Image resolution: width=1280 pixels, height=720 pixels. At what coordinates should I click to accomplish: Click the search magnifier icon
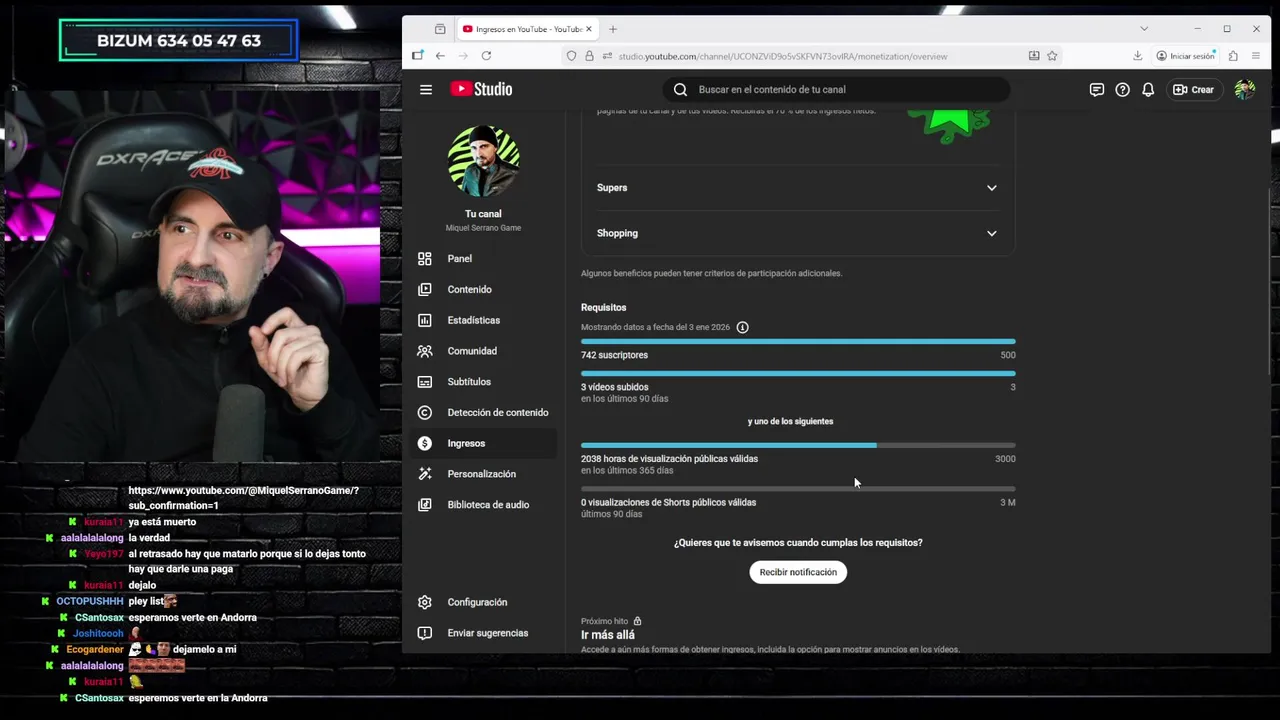tap(680, 89)
